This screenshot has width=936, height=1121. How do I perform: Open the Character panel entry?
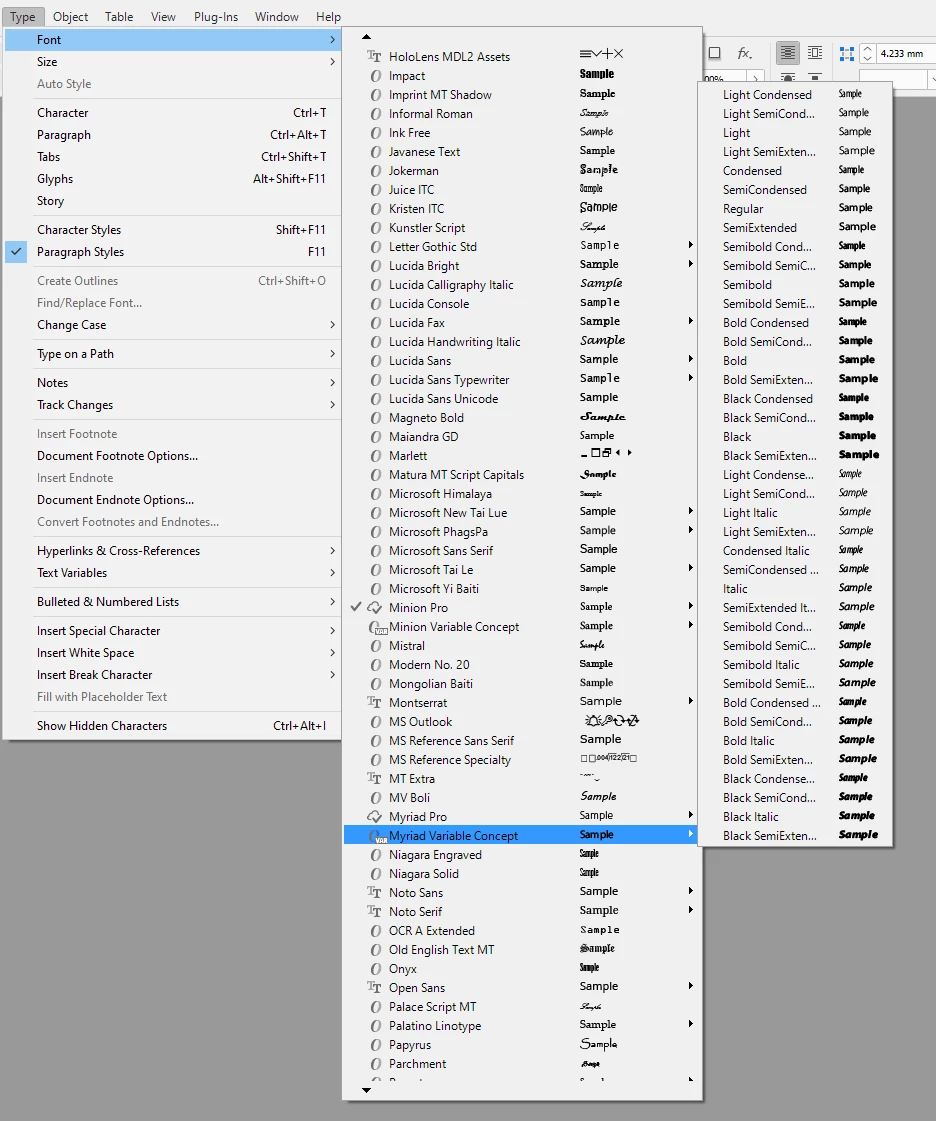(172, 113)
